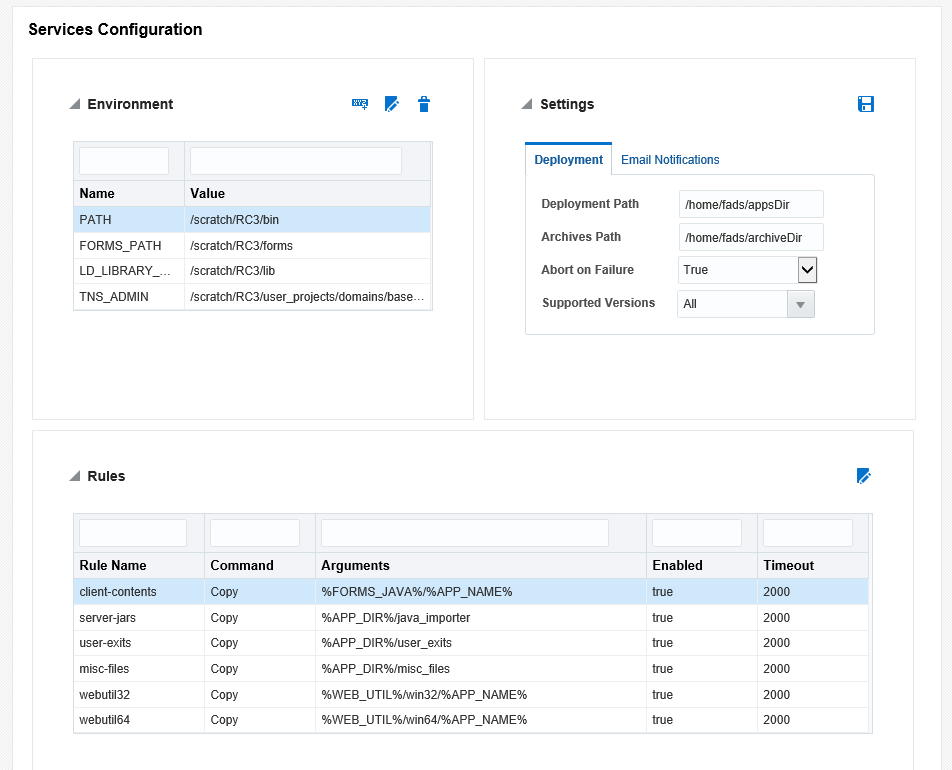Collapse the Rules section
Viewport: 952px width, 770px height.
(x=75, y=475)
